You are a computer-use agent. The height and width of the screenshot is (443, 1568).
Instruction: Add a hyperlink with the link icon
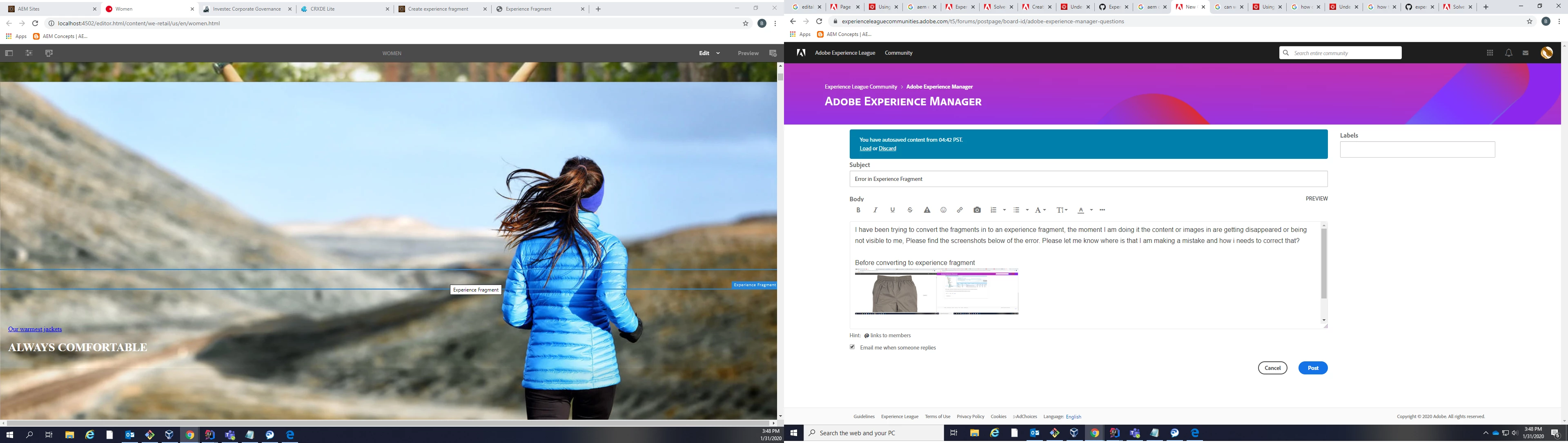pyautogui.click(x=960, y=210)
